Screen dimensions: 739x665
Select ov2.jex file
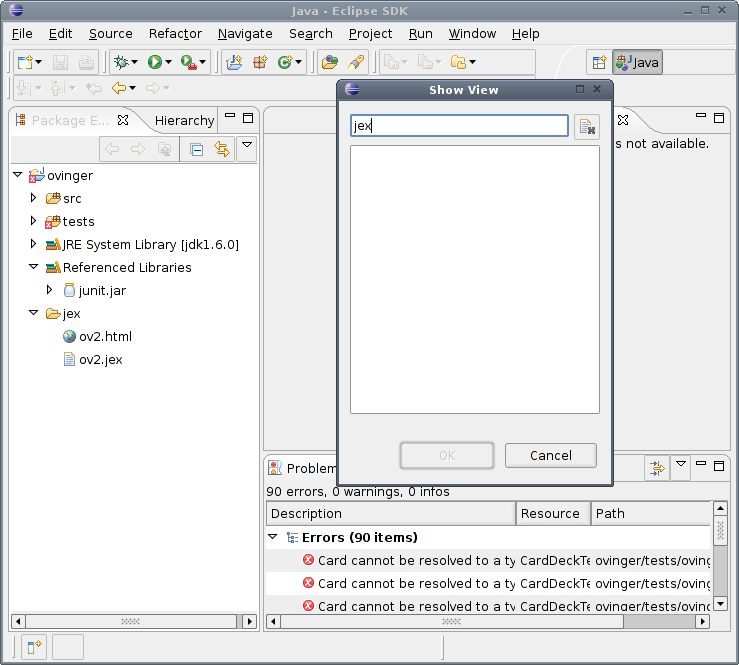tap(93, 360)
